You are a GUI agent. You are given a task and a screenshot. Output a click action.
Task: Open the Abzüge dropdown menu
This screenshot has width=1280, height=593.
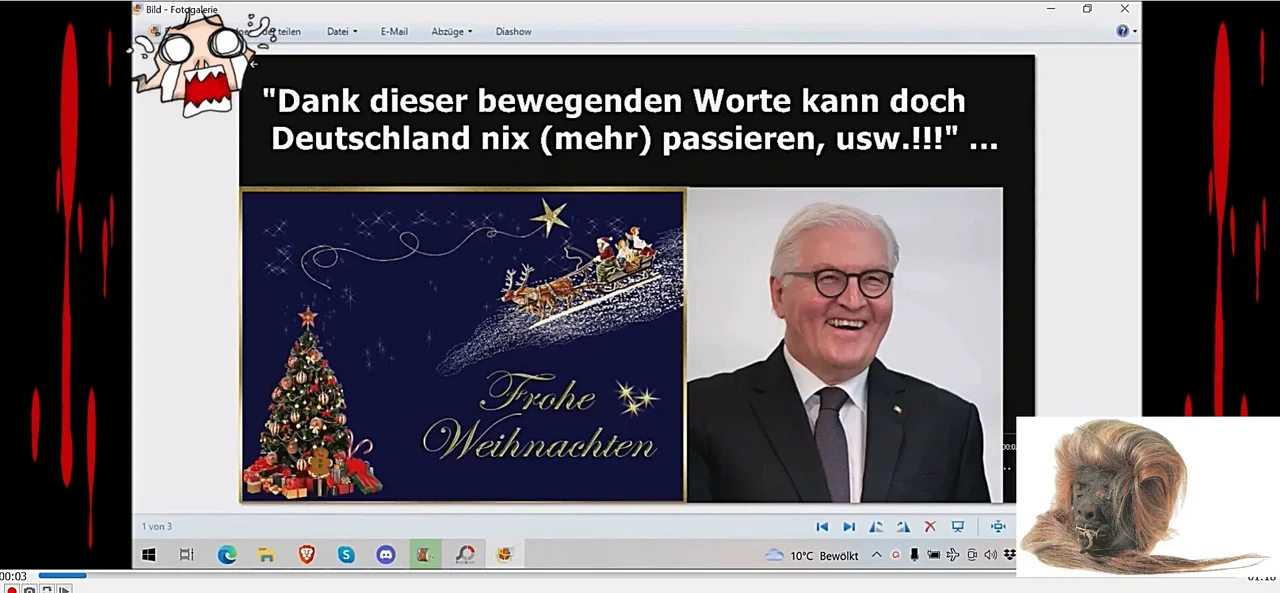tap(452, 32)
